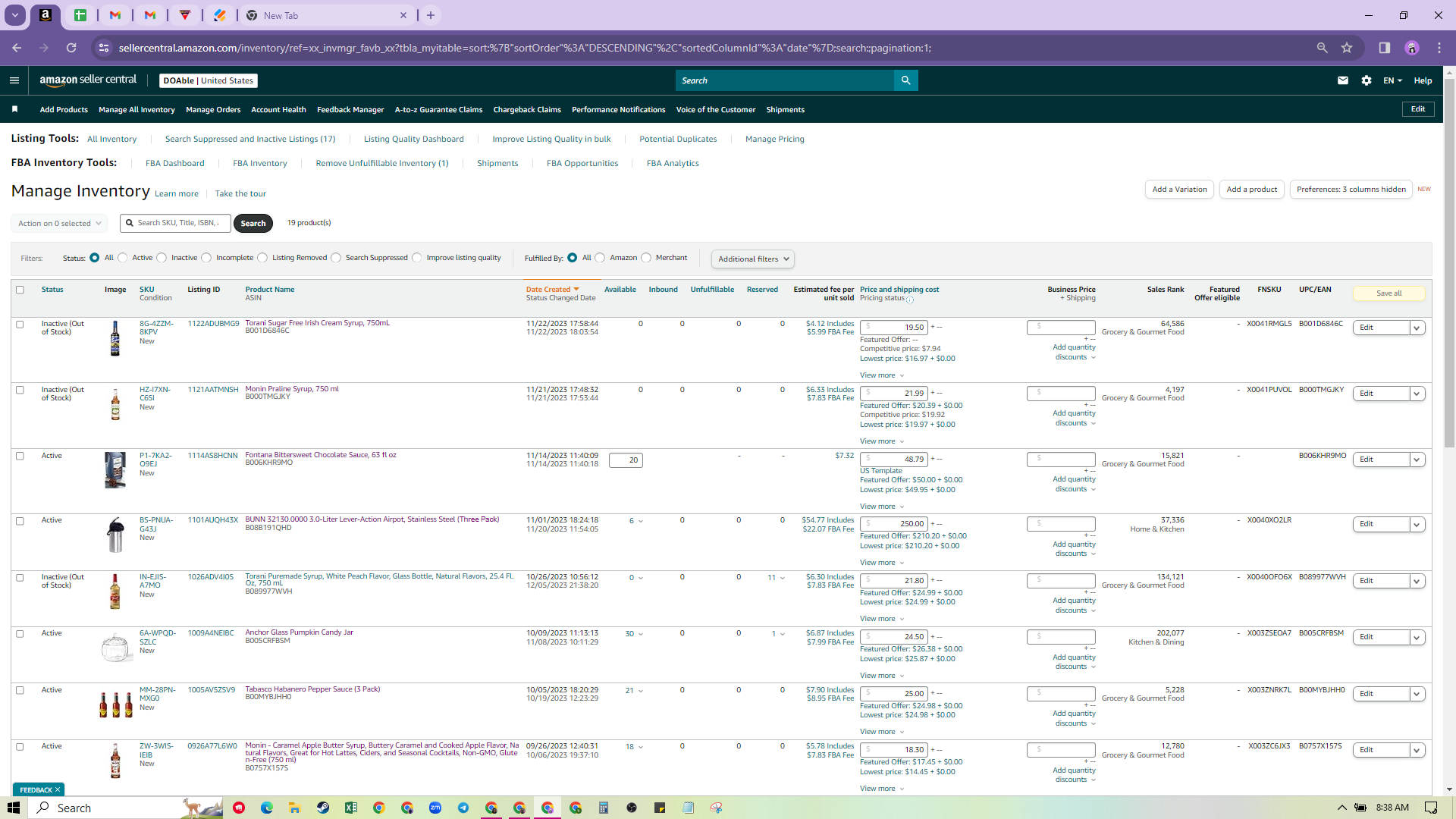
Task: Open Excel from the taskbar
Action: click(351, 808)
